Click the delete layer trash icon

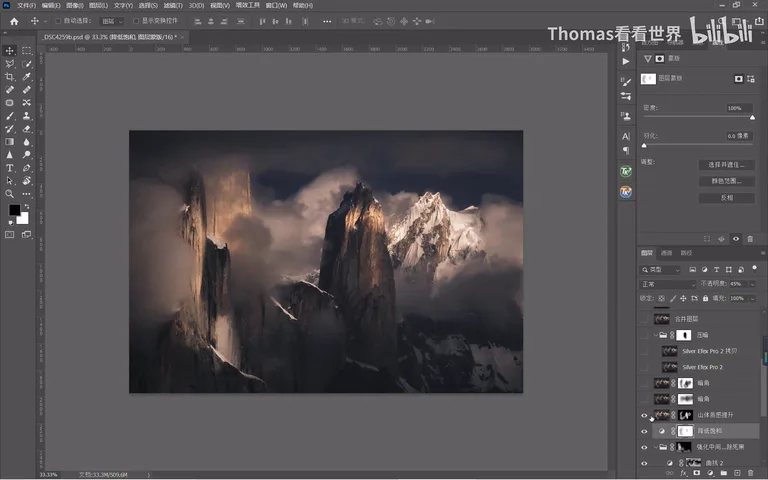tap(750, 473)
